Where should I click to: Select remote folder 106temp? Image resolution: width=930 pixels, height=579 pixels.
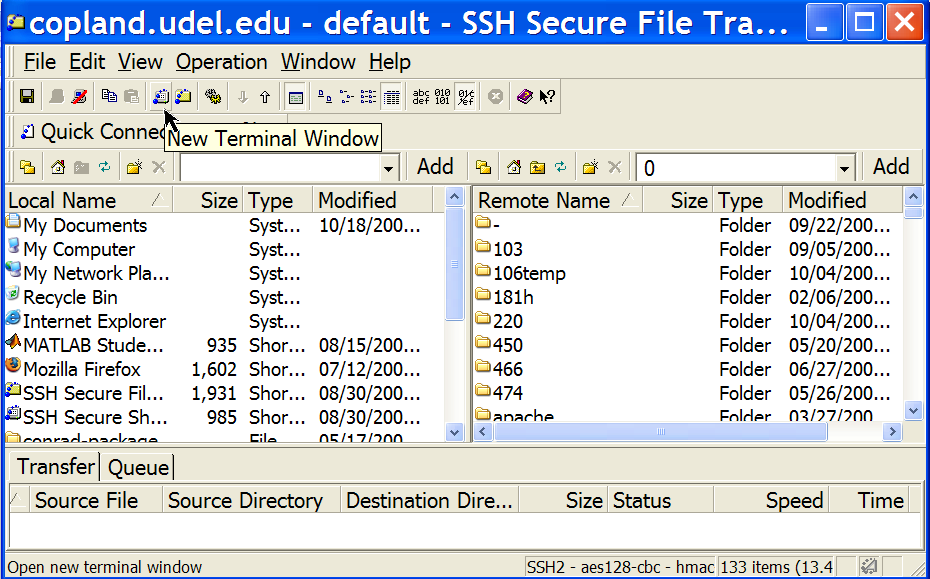point(529,273)
